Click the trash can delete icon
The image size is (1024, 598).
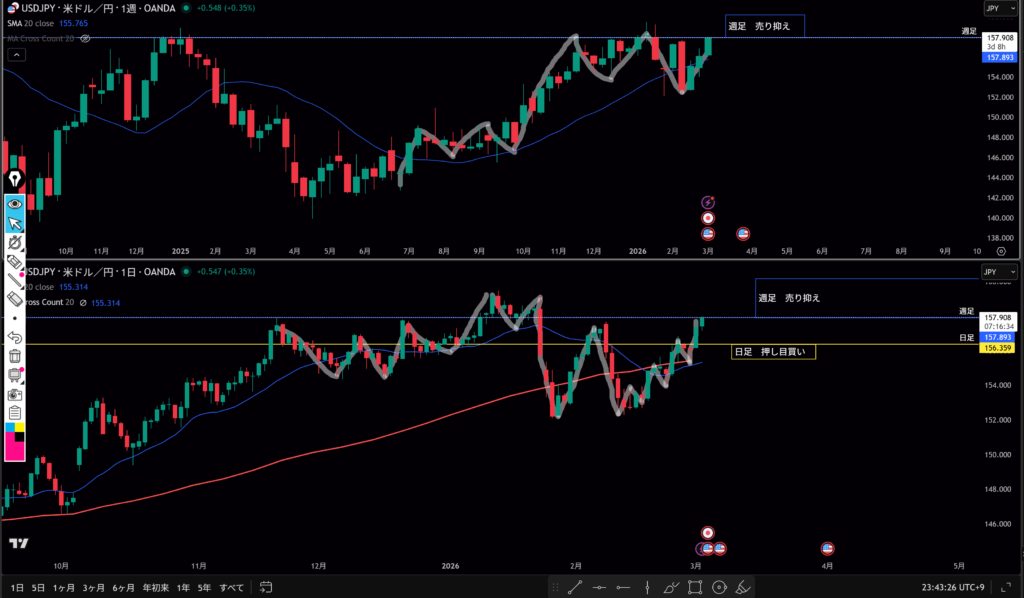(15, 356)
